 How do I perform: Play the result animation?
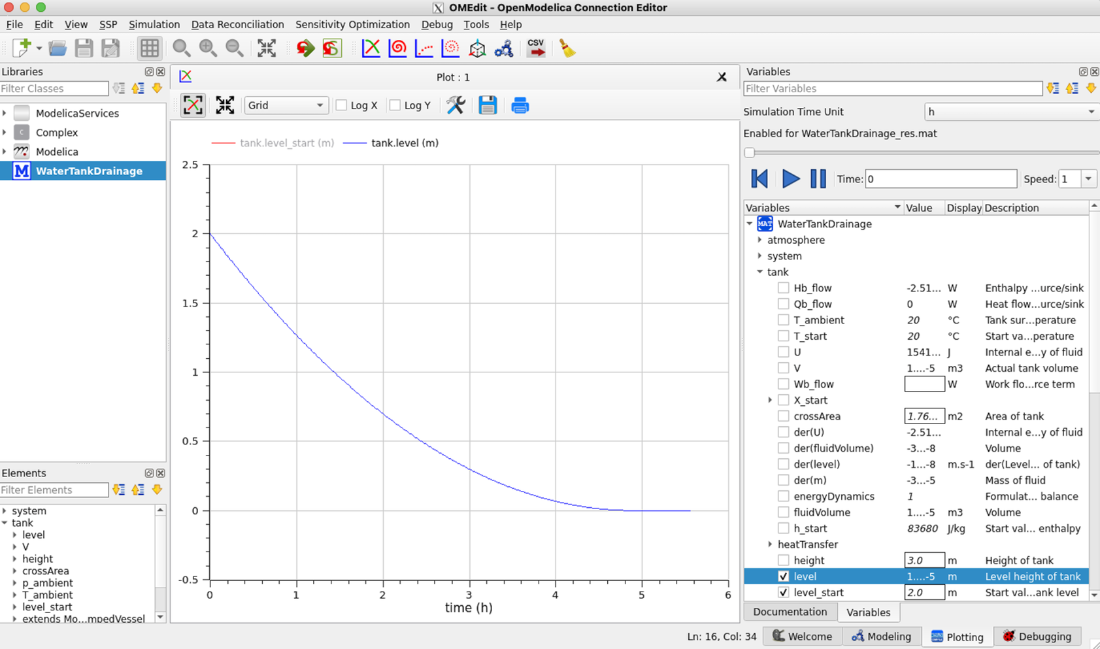pyautogui.click(x=791, y=179)
